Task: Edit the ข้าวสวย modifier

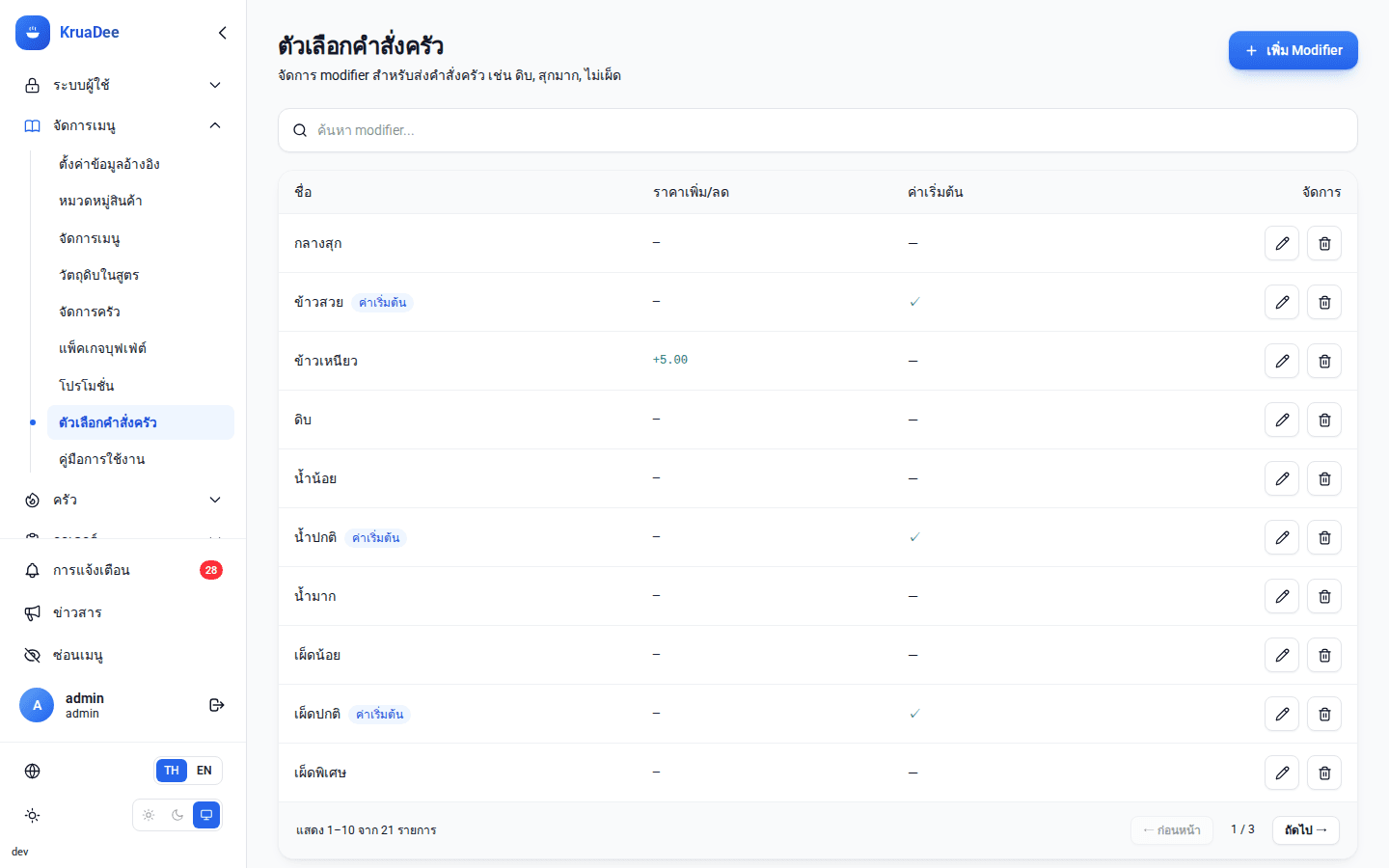Action: click(x=1282, y=302)
